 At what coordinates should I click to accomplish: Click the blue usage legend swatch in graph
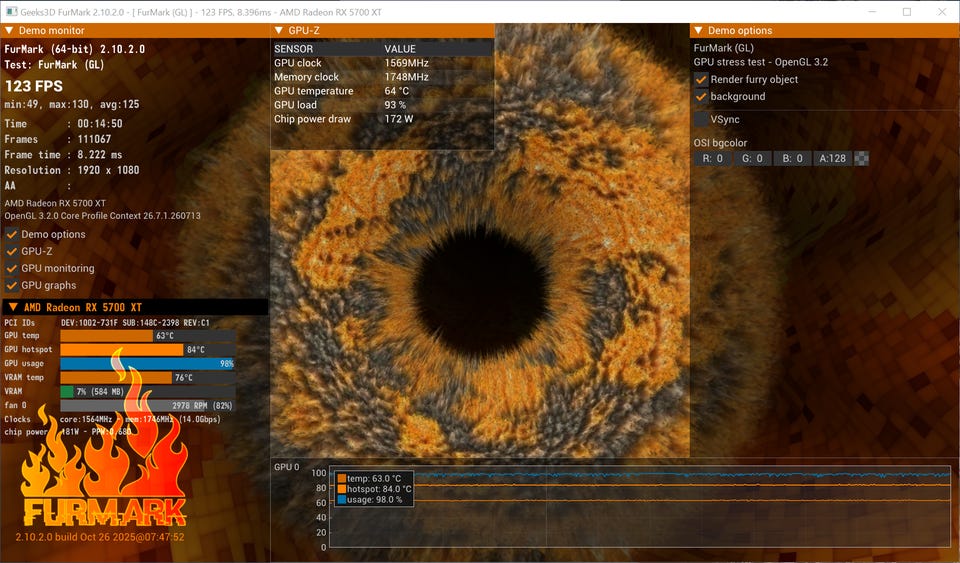(342, 499)
